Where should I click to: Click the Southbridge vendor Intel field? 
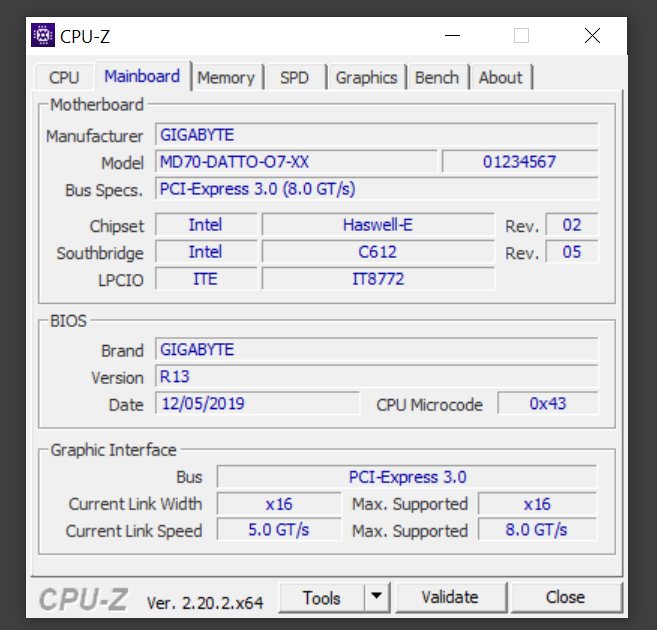coord(206,252)
